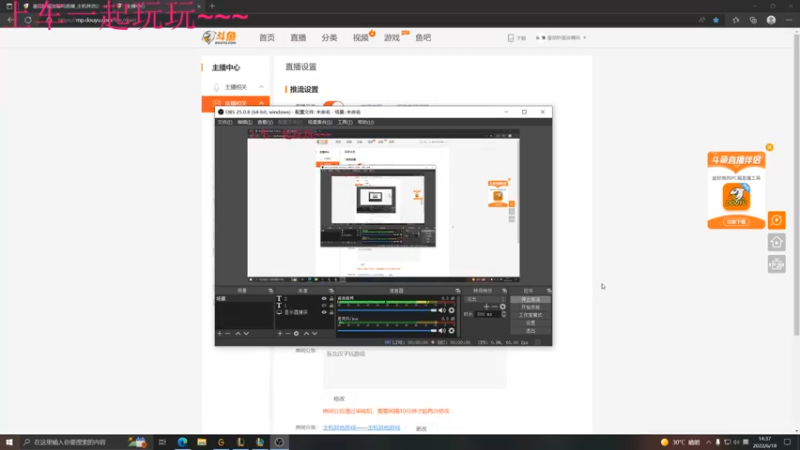The image size is (800, 450).
Task: Favorite this page with the star icon
Action: coord(716,20)
